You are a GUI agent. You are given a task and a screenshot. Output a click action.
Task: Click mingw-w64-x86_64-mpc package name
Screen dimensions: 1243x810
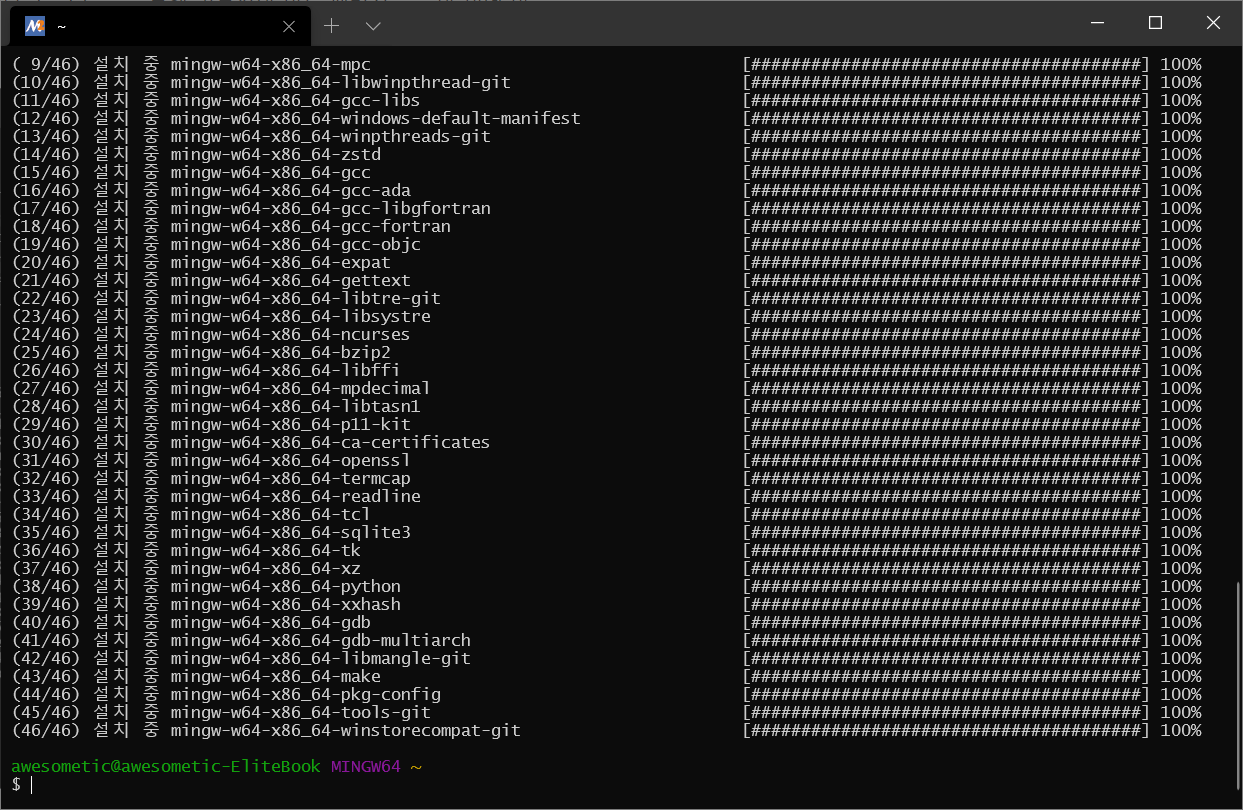[x=271, y=64]
